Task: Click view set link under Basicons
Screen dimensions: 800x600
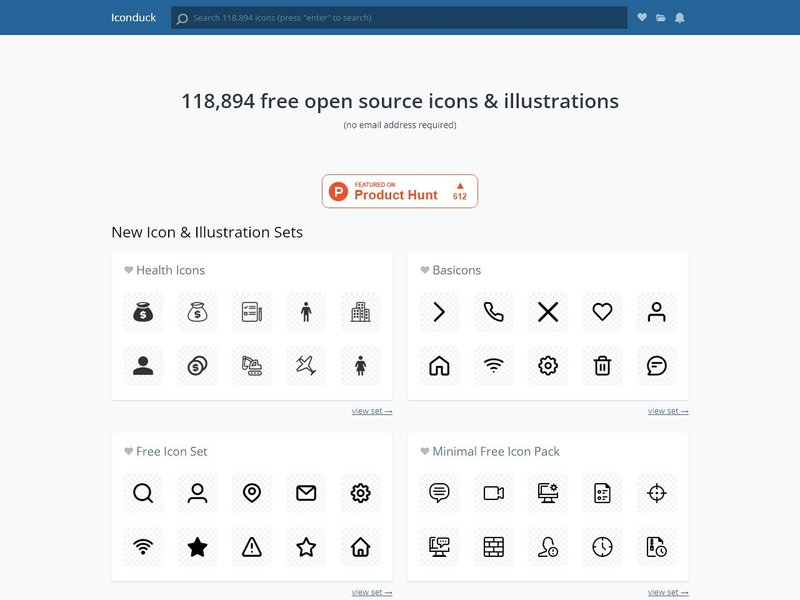Action: [x=668, y=411]
